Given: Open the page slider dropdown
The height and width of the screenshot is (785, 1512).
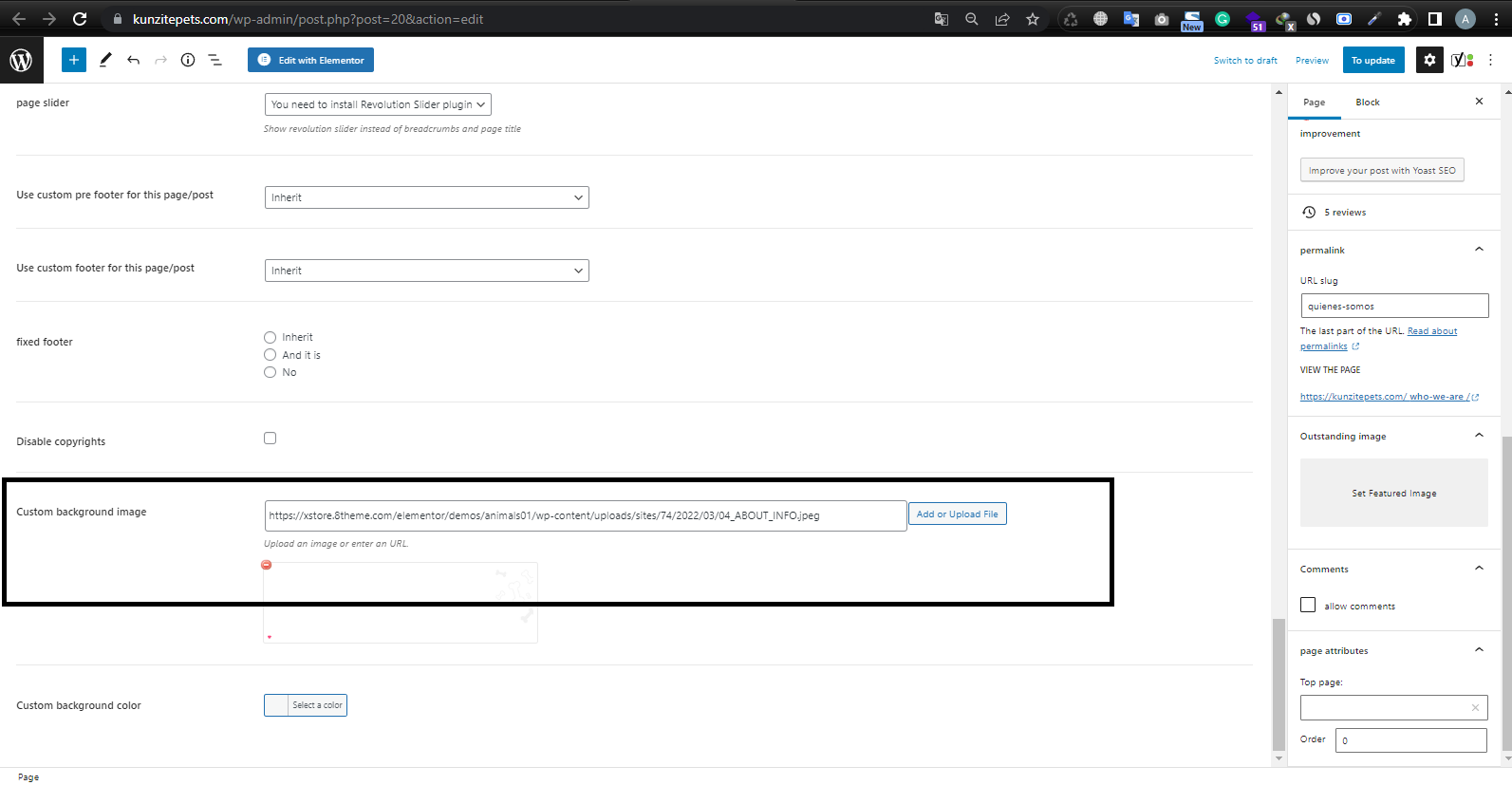Looking at the screenshot, I should [x=378, y=104].
